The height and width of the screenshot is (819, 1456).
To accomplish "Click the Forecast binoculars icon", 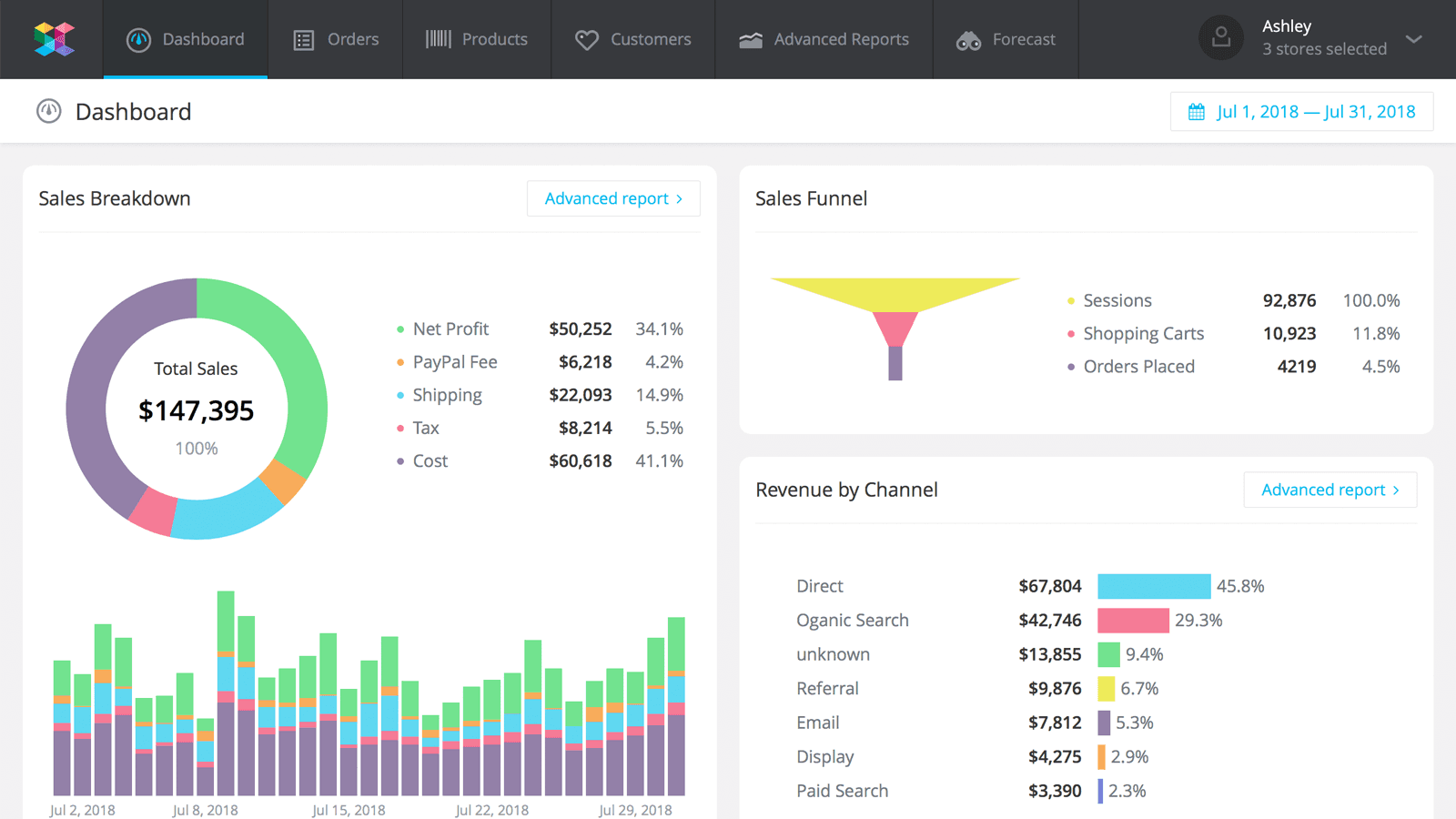I will point(968,38).
